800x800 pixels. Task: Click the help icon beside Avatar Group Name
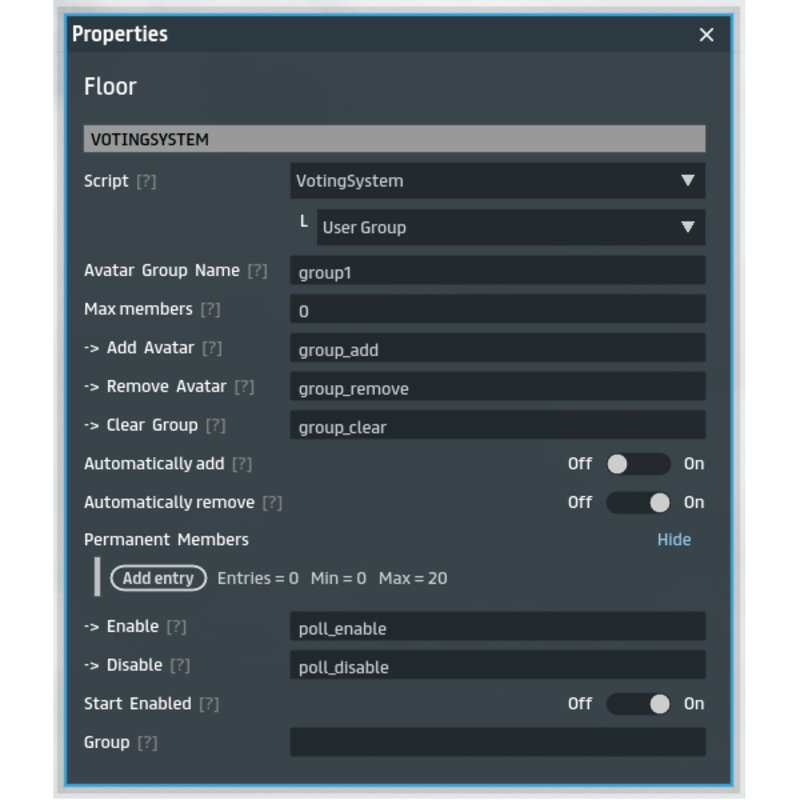[257, 271]
